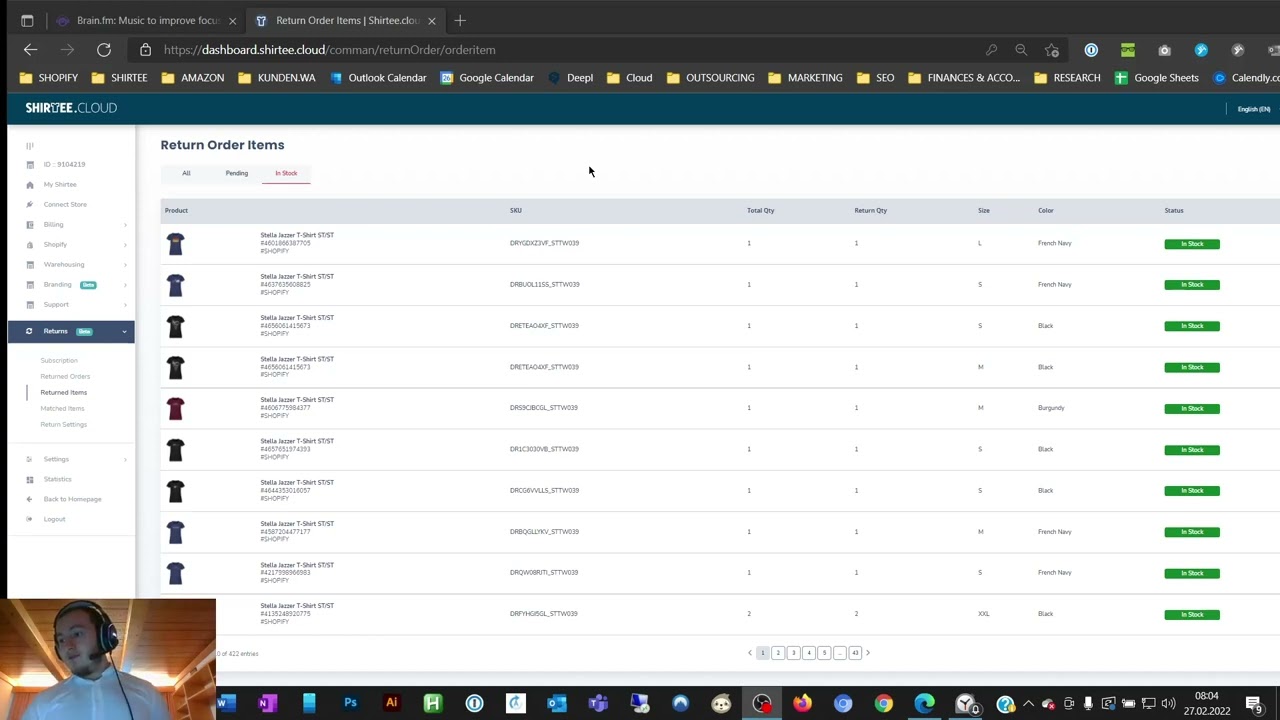Click SKU DRYGDXZ3VF_STTW039 cell

pos(544,243)
